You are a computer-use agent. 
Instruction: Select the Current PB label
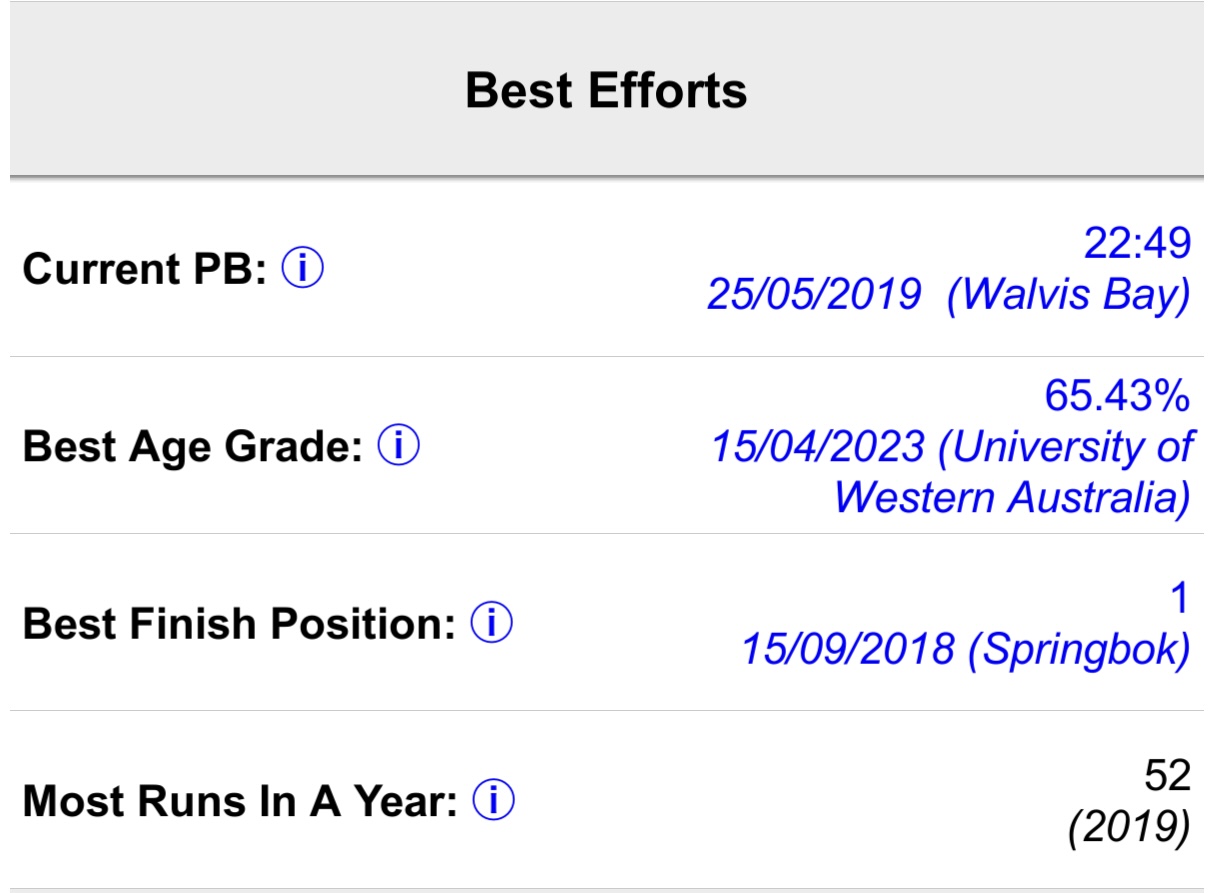click(146, 270)
